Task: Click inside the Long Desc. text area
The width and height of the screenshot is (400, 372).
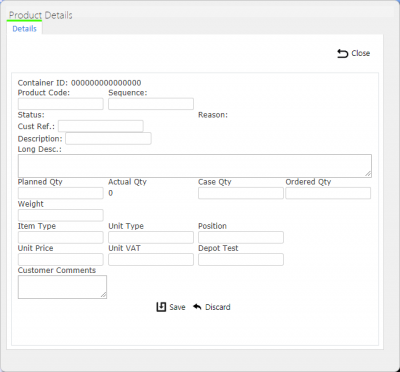Action: (195, 166)
